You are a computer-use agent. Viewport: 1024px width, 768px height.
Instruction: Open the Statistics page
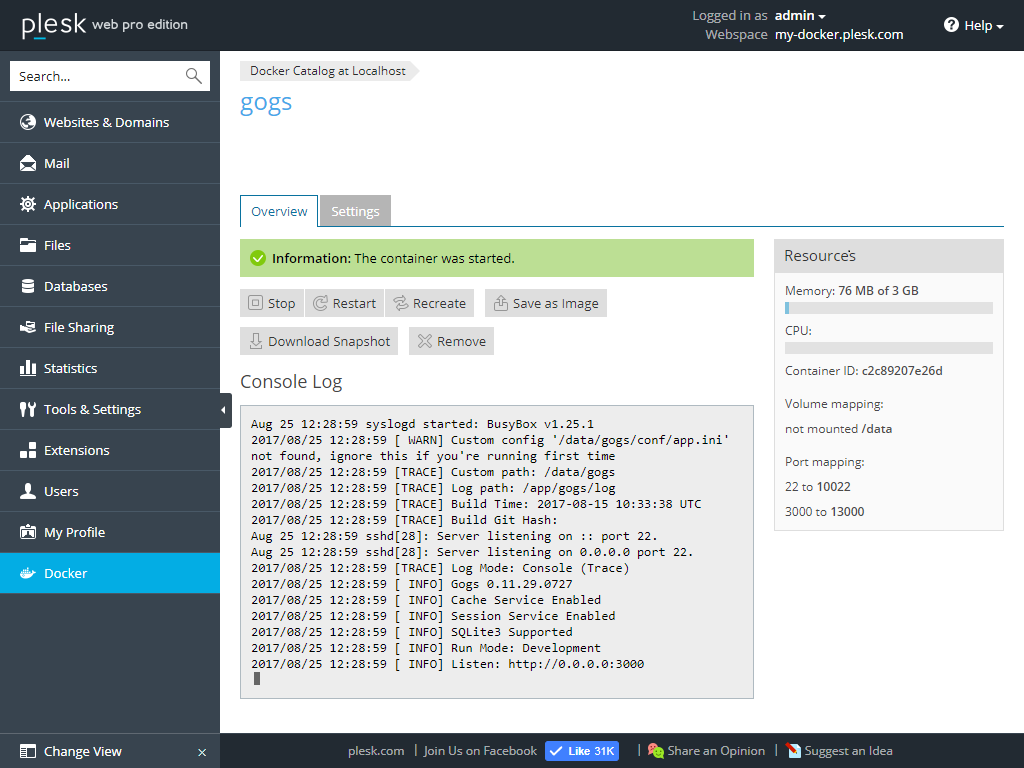[110, 368]
